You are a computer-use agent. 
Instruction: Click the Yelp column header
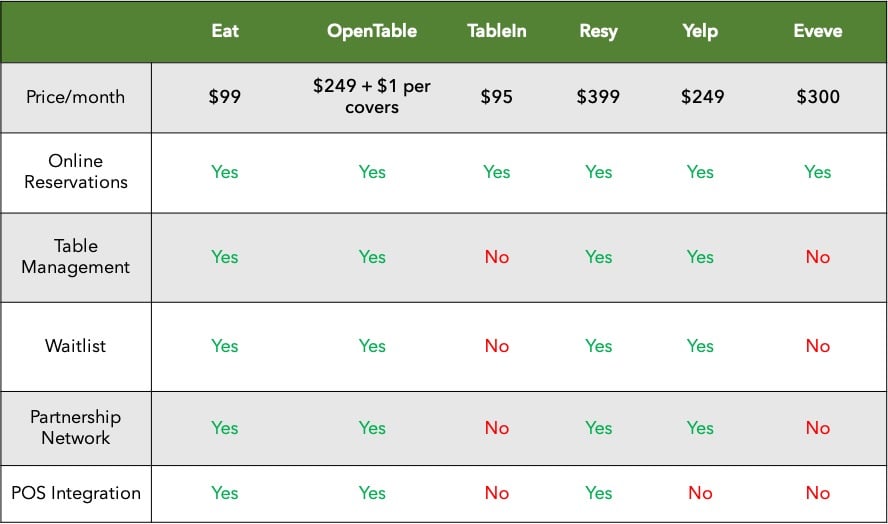tap(700, 31)
